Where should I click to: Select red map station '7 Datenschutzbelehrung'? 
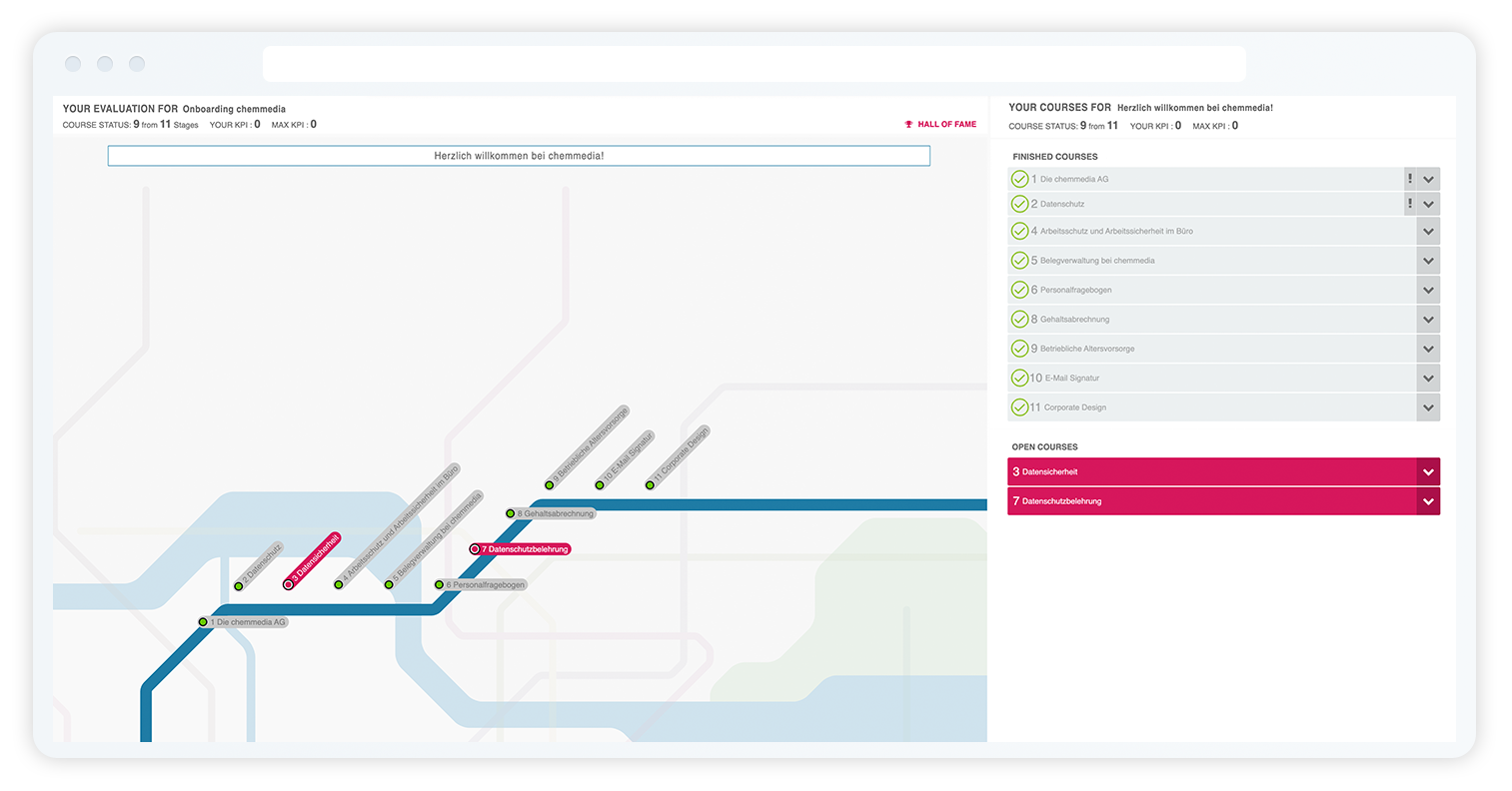[521, 549]
